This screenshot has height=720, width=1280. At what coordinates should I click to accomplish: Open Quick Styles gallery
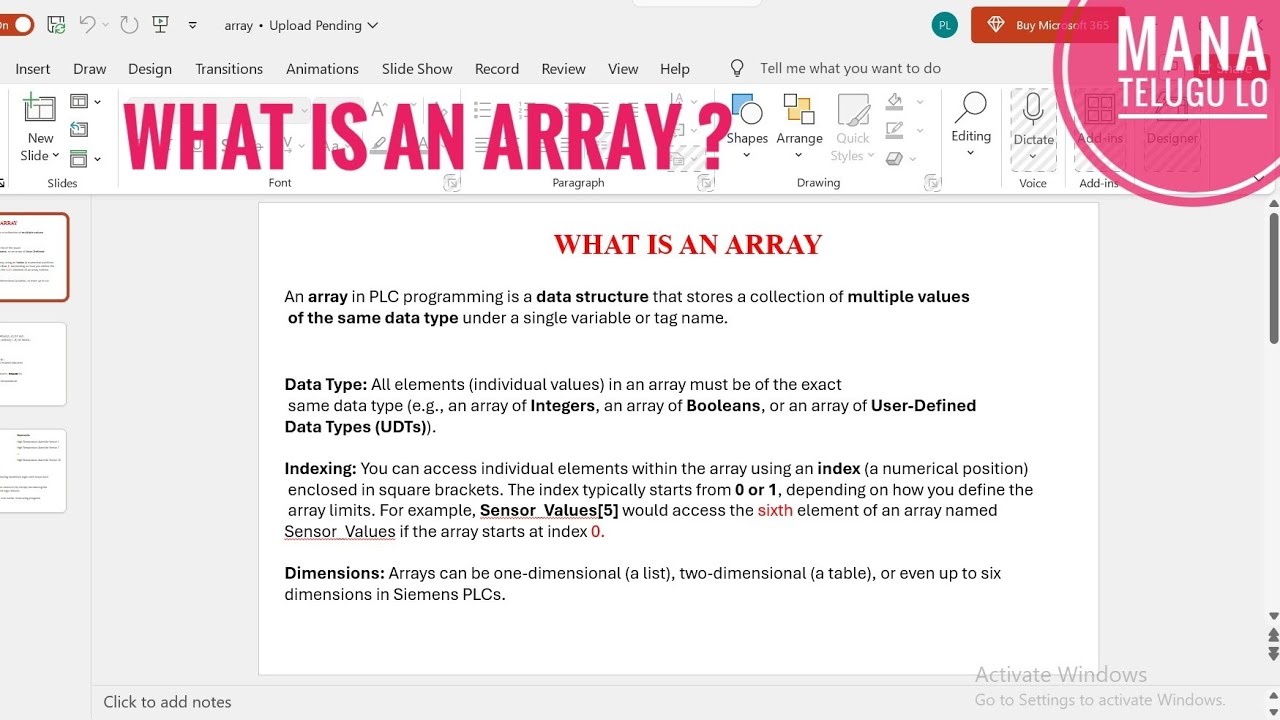point(853,127)
